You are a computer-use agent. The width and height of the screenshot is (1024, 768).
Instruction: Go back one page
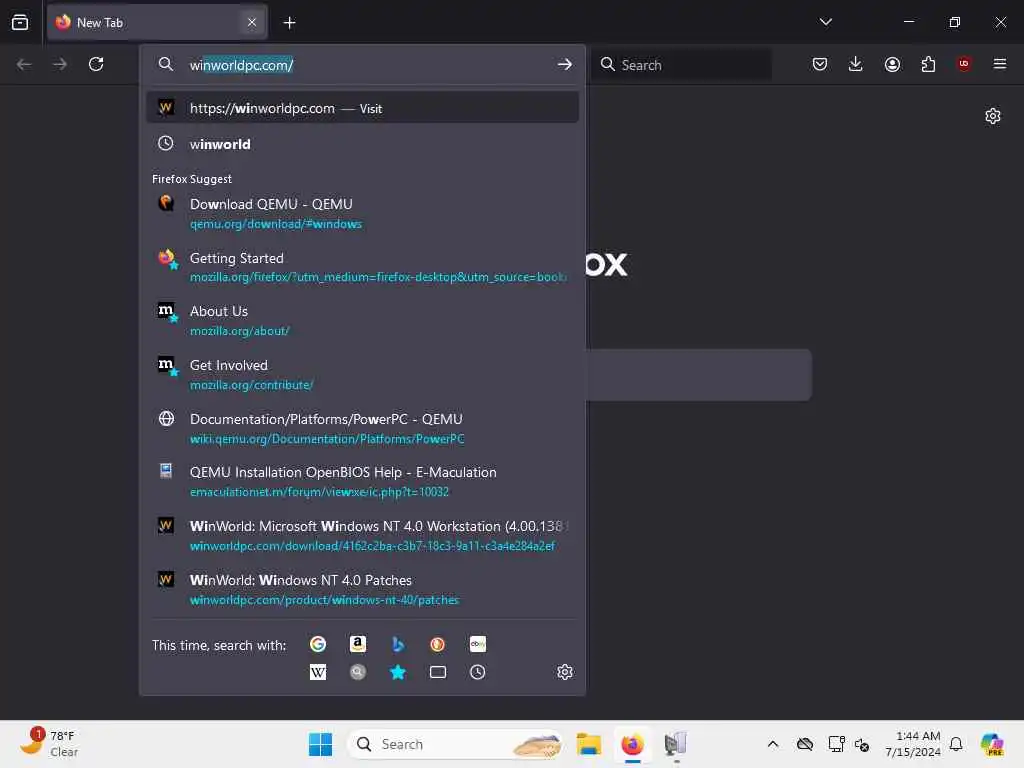pyautogui.click(x=24, y=64)
